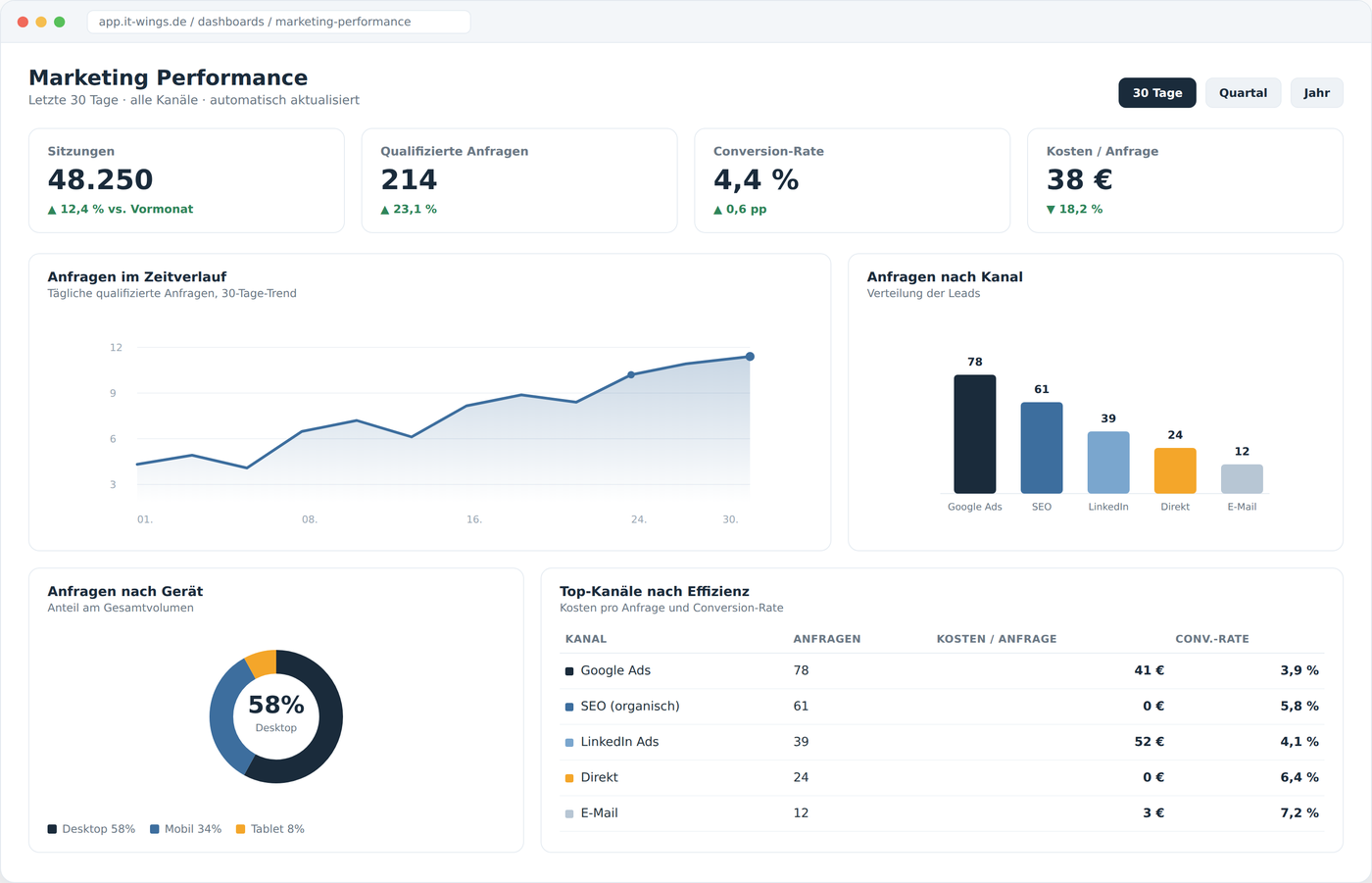Click the 4,1 % conversion rate cell
The width and height of the screenshot is (1372, 883).
point(1299,742)
